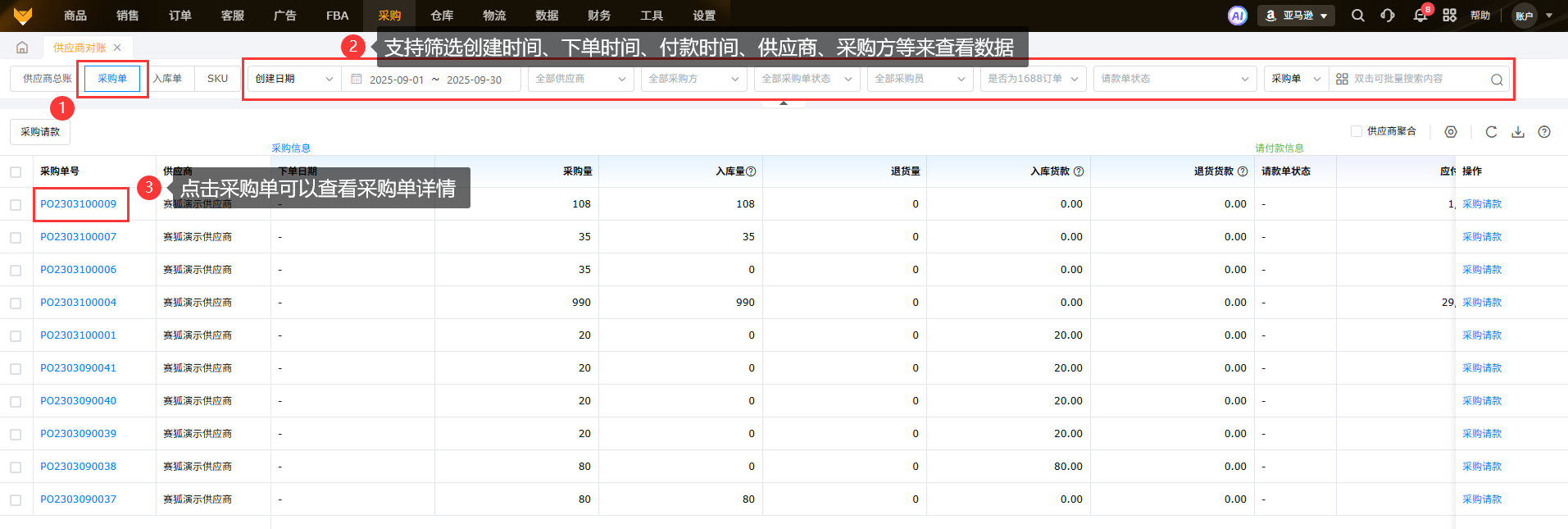
Task: Click the help icon beside 退货货款 header
Action: point(1243,171)
